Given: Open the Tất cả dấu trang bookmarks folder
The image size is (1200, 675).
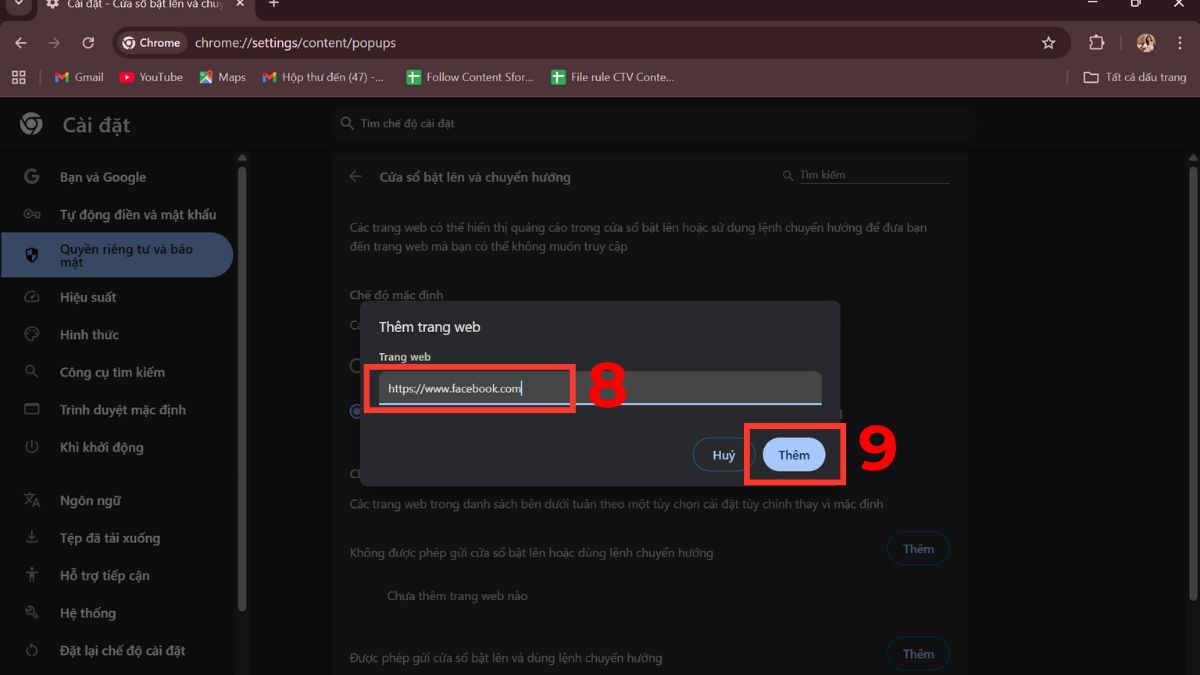Looking at the screenshot, I should coord(1135,77).
